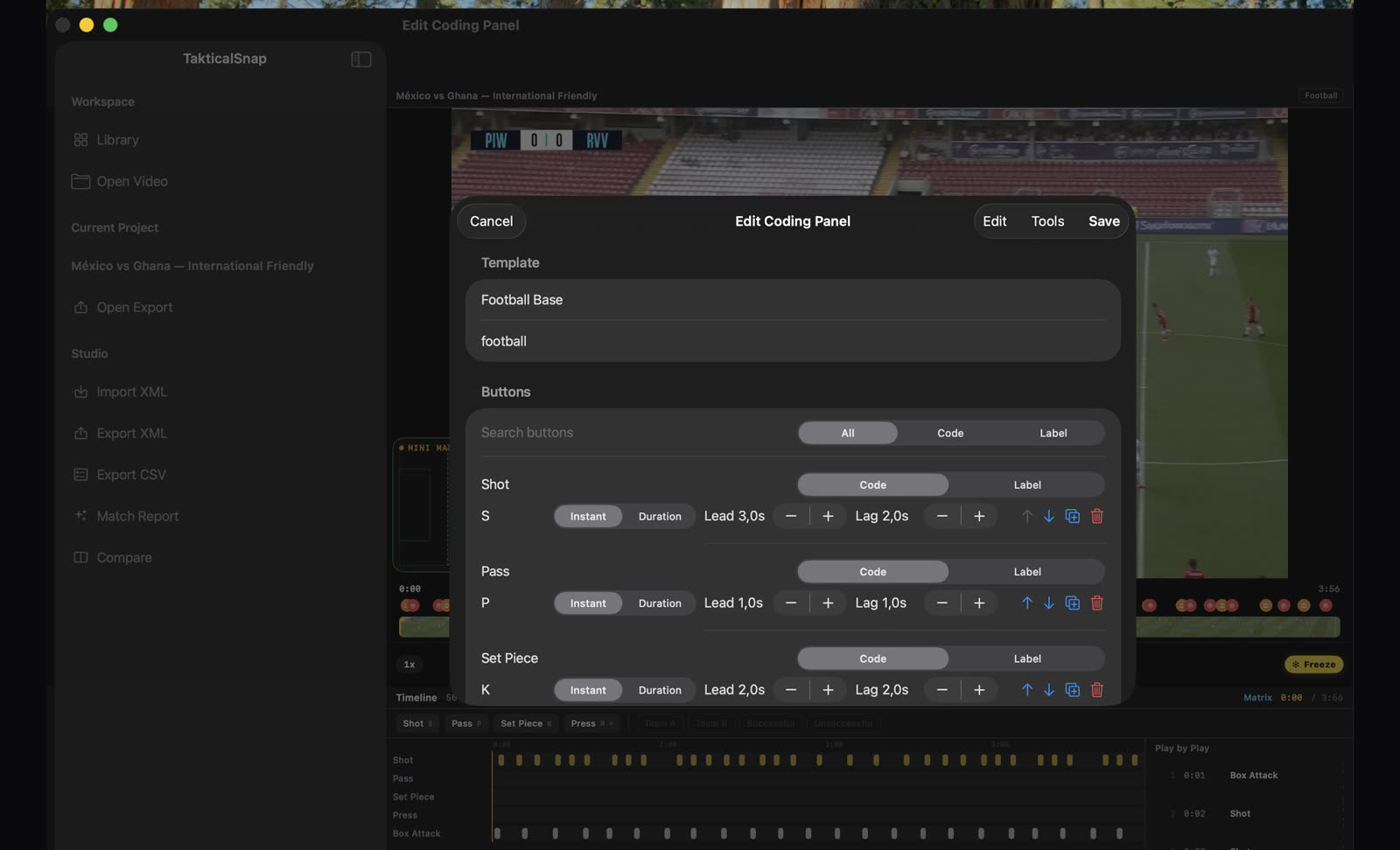Click the 1x playback speed
1400x850 pixels.
[409, 665]
